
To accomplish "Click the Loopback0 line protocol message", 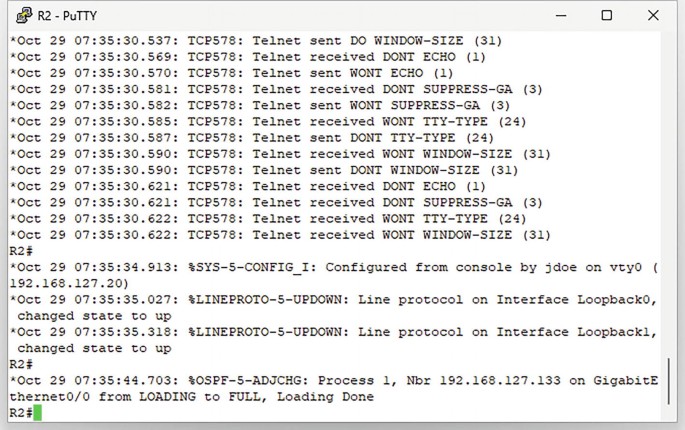I will click(x=333, y=308).
